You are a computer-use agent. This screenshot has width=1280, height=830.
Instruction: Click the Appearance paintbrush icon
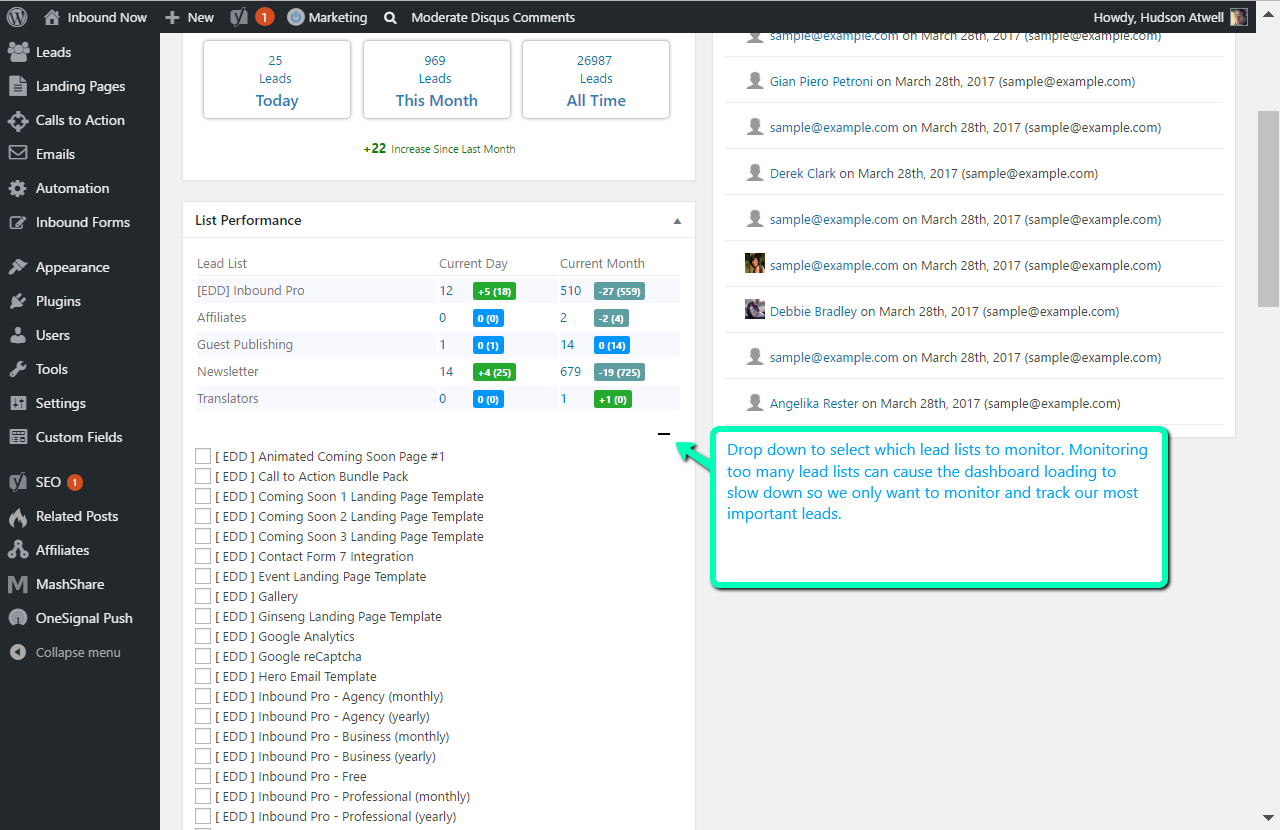tap(18, 267)
